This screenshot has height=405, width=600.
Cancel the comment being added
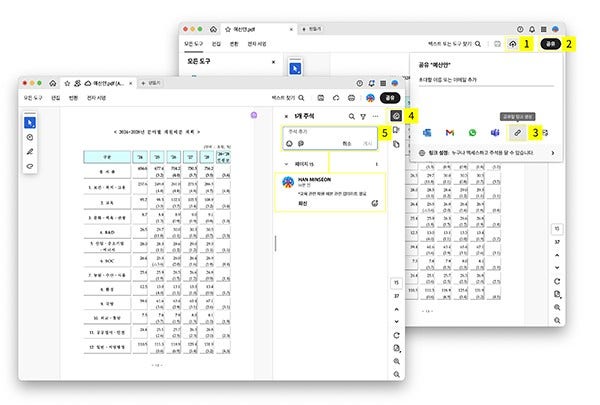[x=347, y=144]
